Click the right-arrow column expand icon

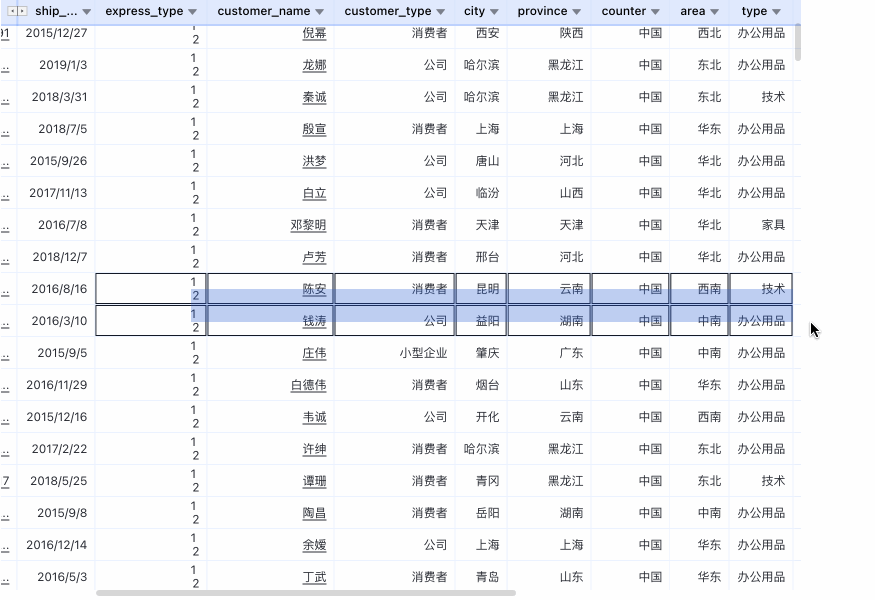click(22, 11)
